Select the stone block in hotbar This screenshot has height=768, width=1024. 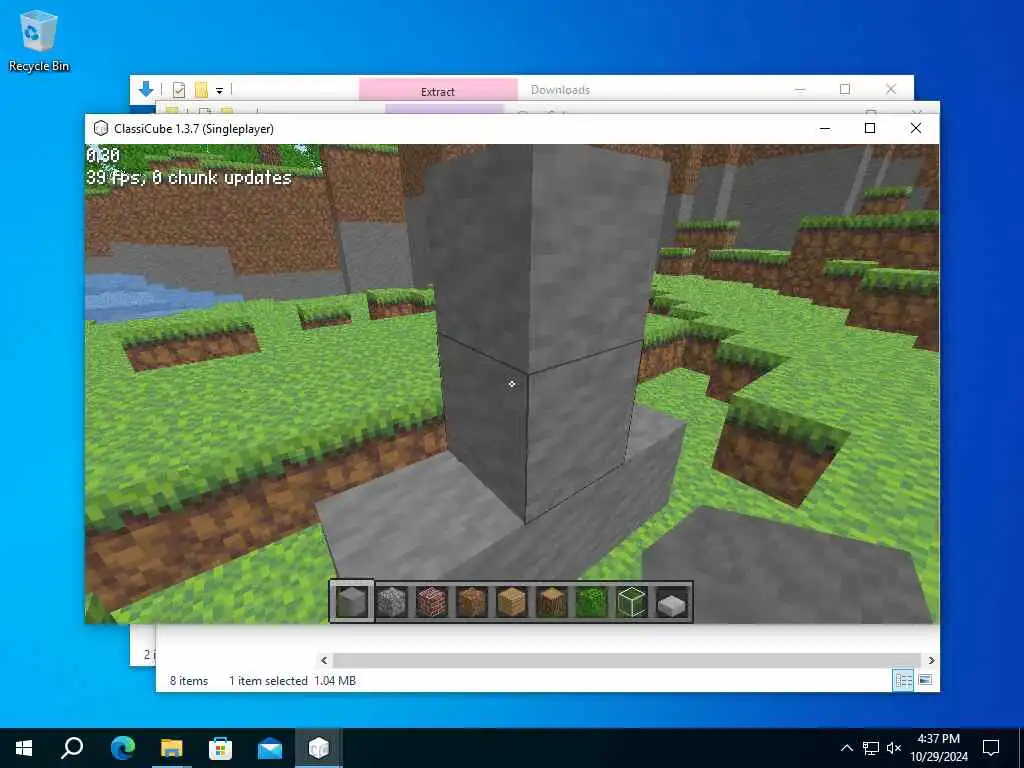coord(352,601)
